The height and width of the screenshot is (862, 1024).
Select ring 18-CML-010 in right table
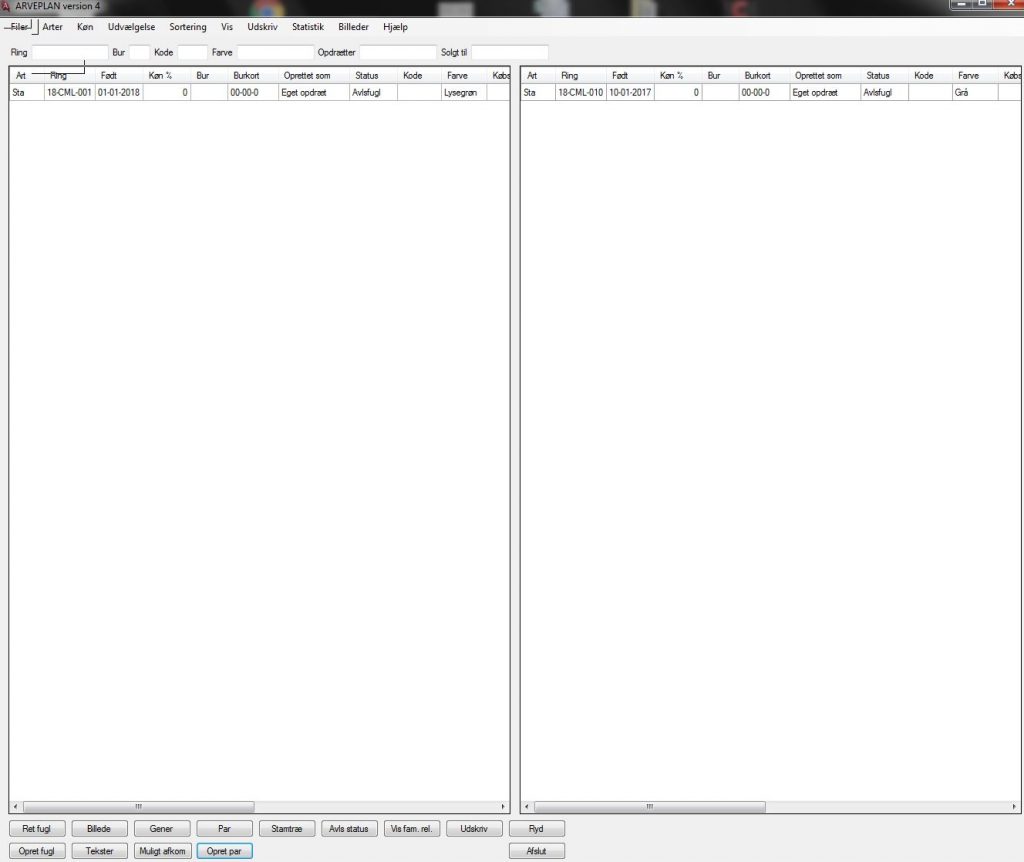581,93
